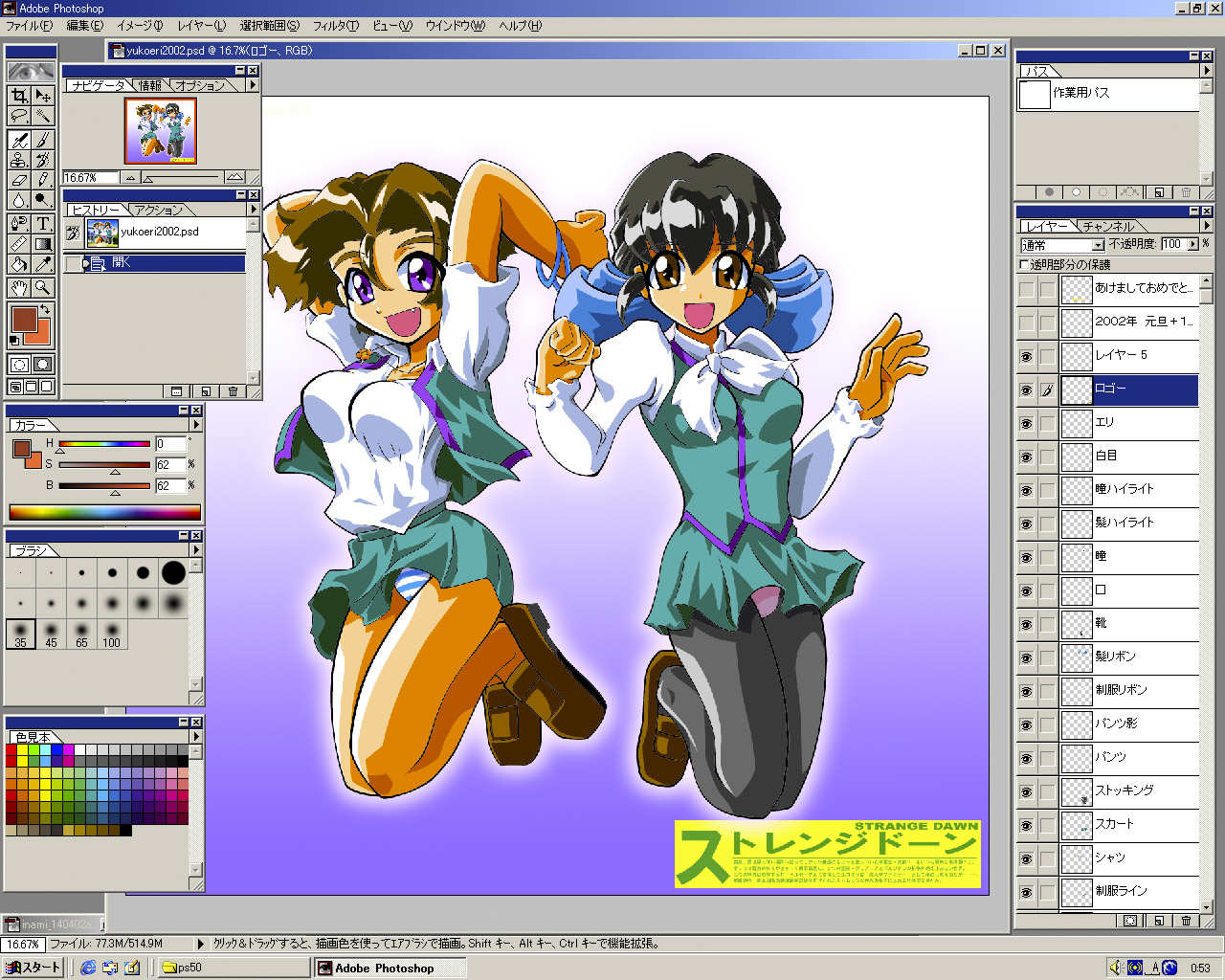The height and width of the screenshot is (980, 1225).
Task: Select the 100 size brush preset
Action: 112,634
